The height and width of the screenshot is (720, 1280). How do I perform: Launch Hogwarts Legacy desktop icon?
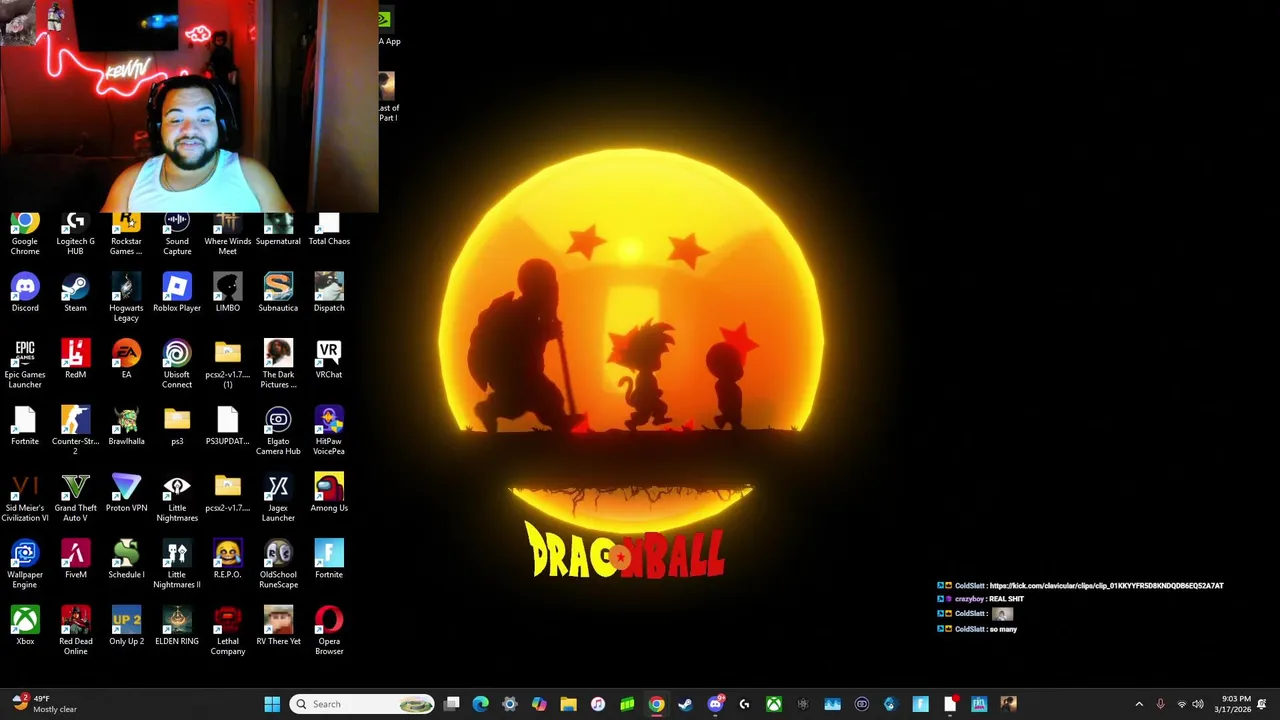click(126, 298)
